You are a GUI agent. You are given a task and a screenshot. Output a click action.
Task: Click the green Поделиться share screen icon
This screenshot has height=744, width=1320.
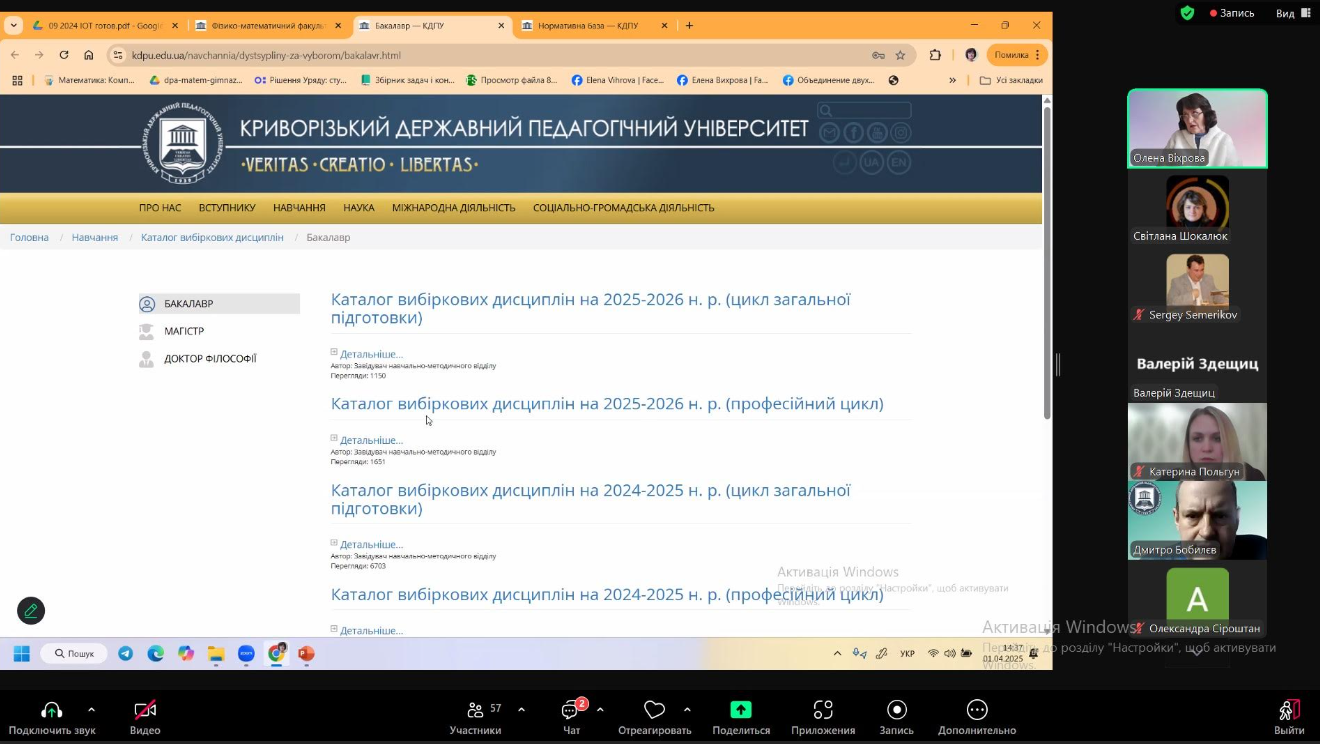pyautogui.click(x=740, y=710)
